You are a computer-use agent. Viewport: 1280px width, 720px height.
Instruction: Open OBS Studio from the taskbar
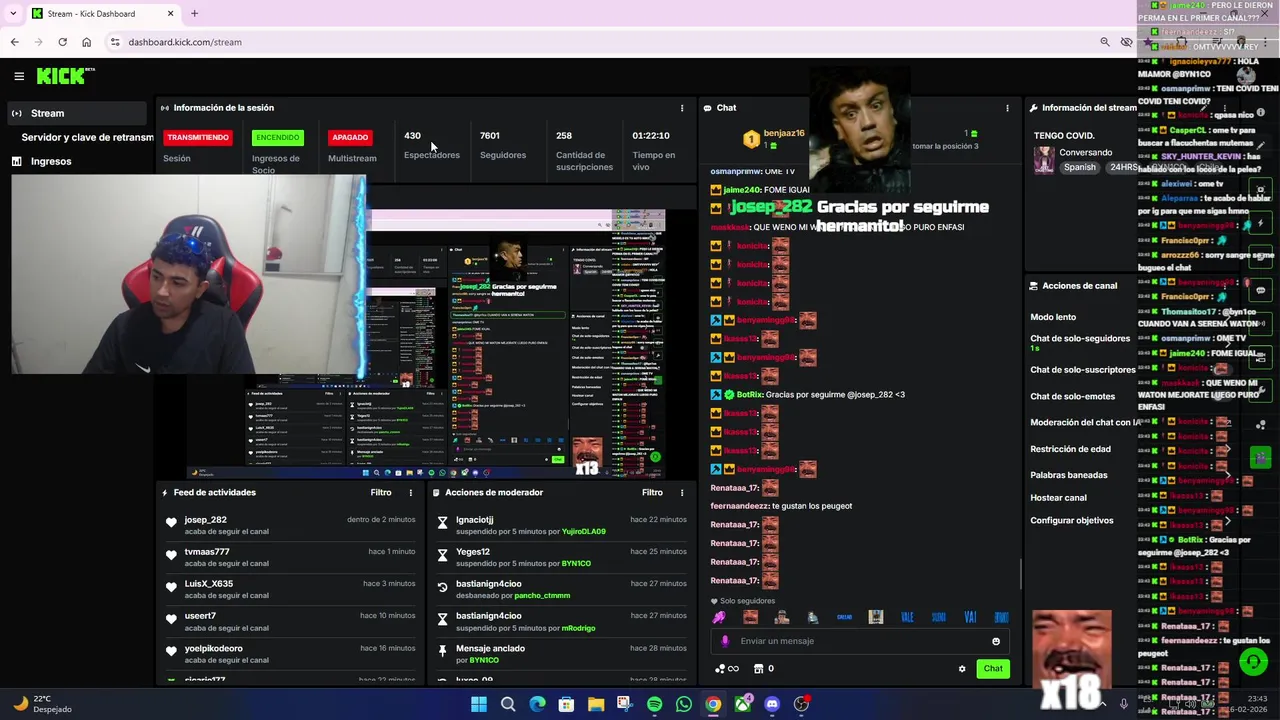(x=801, y=704)
